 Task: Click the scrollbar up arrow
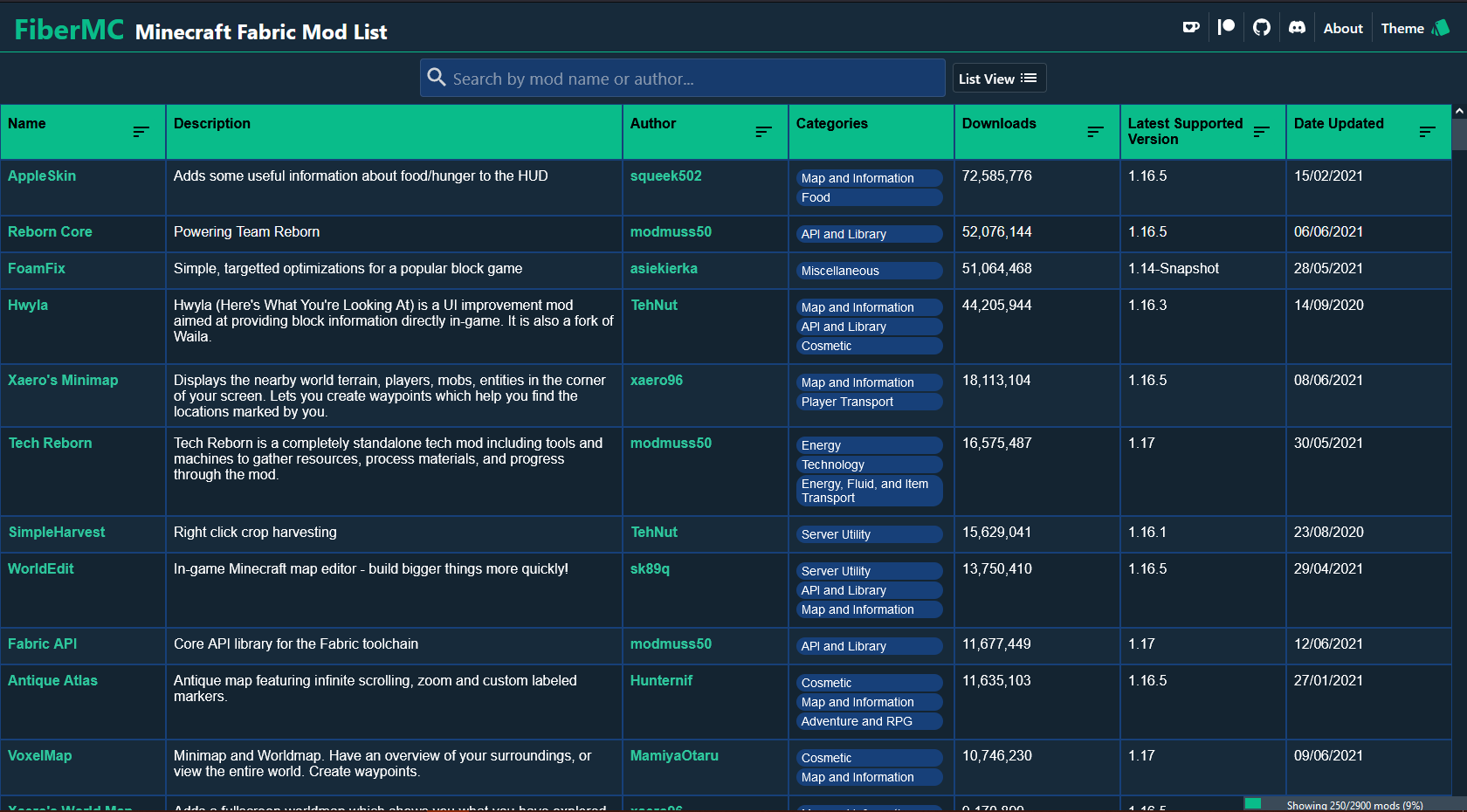1459,111
